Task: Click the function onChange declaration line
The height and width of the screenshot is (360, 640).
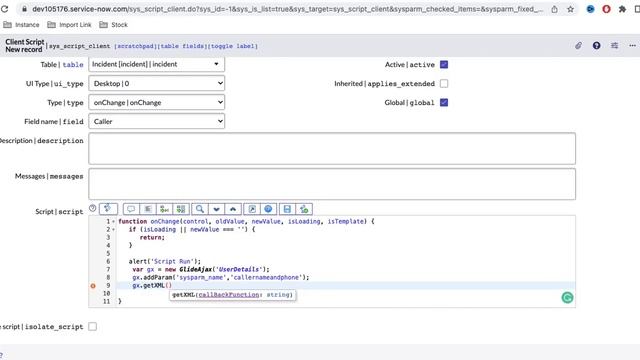Action: tap(246, 222)
